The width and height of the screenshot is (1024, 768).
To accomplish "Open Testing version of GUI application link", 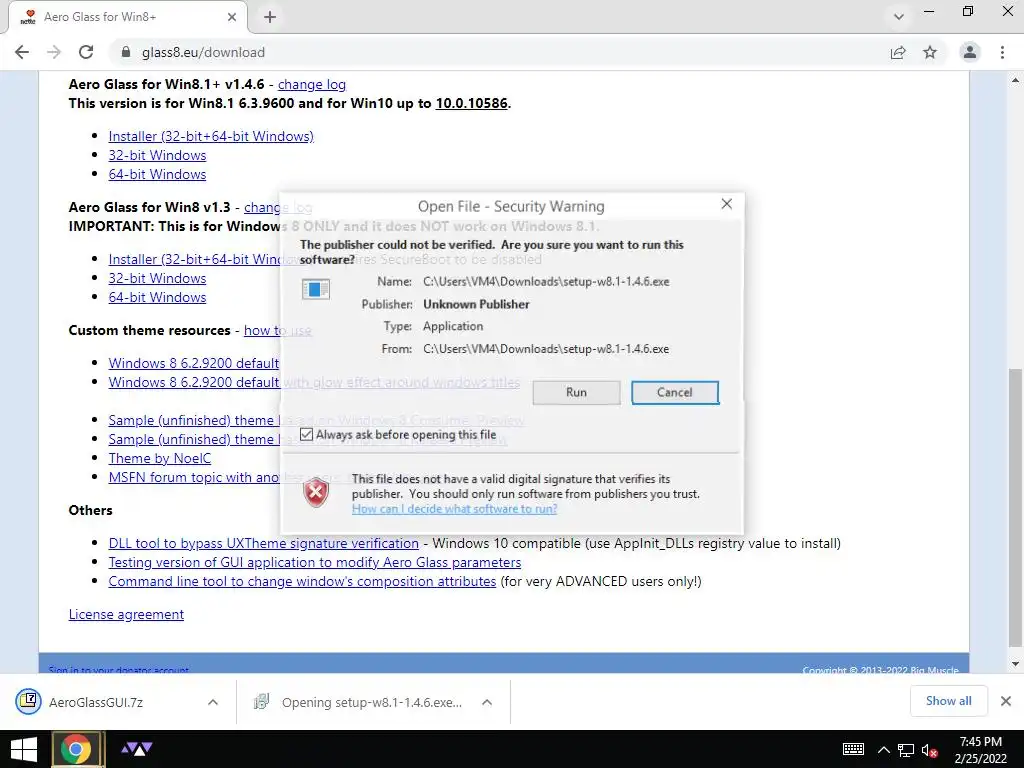I will (315, 562).
